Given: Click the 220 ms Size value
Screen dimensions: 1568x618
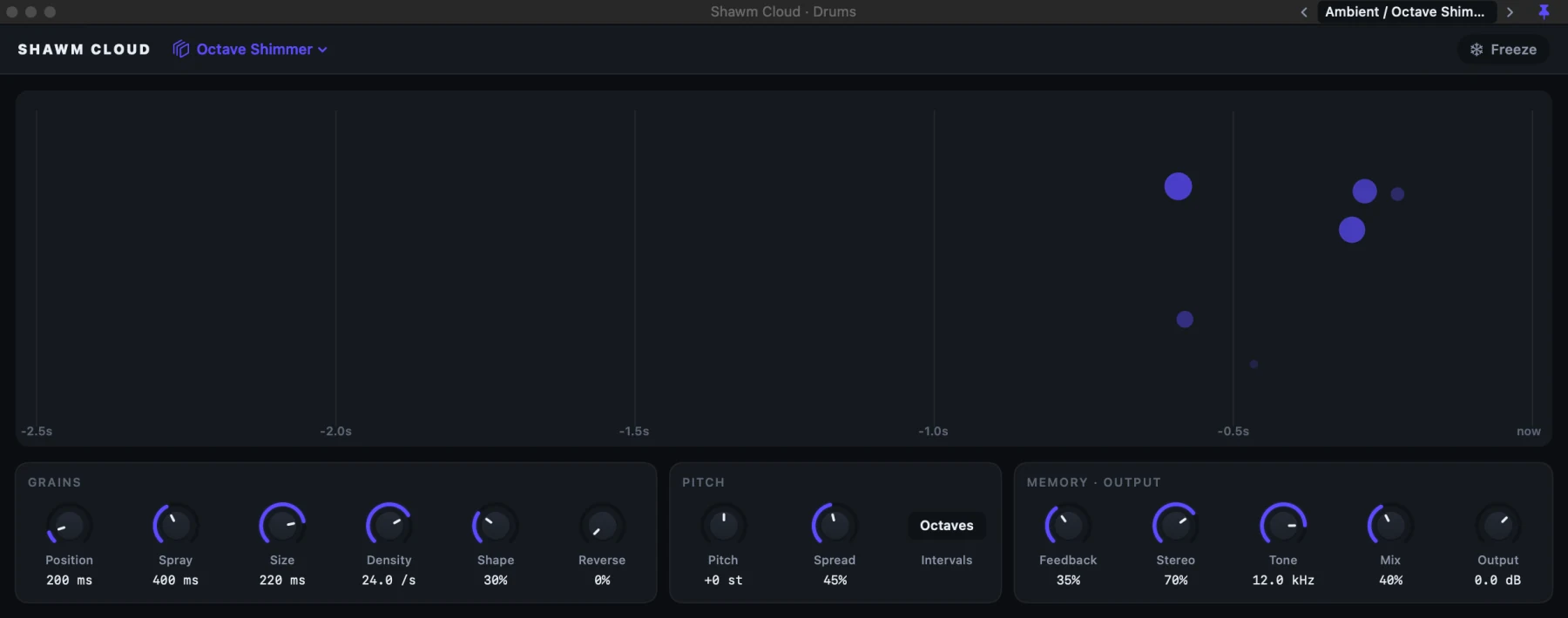Looking at the screenshot, I should point(282,581).
